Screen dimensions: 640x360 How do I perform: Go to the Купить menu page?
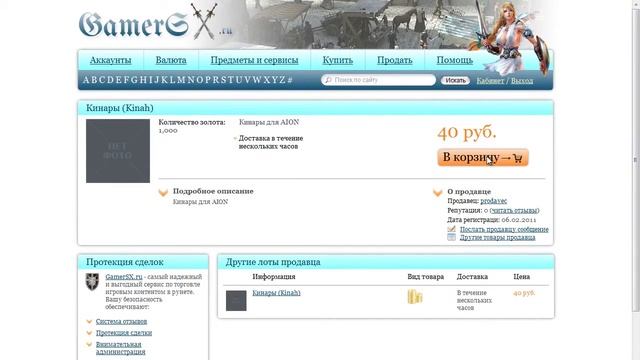pos(338,60)
